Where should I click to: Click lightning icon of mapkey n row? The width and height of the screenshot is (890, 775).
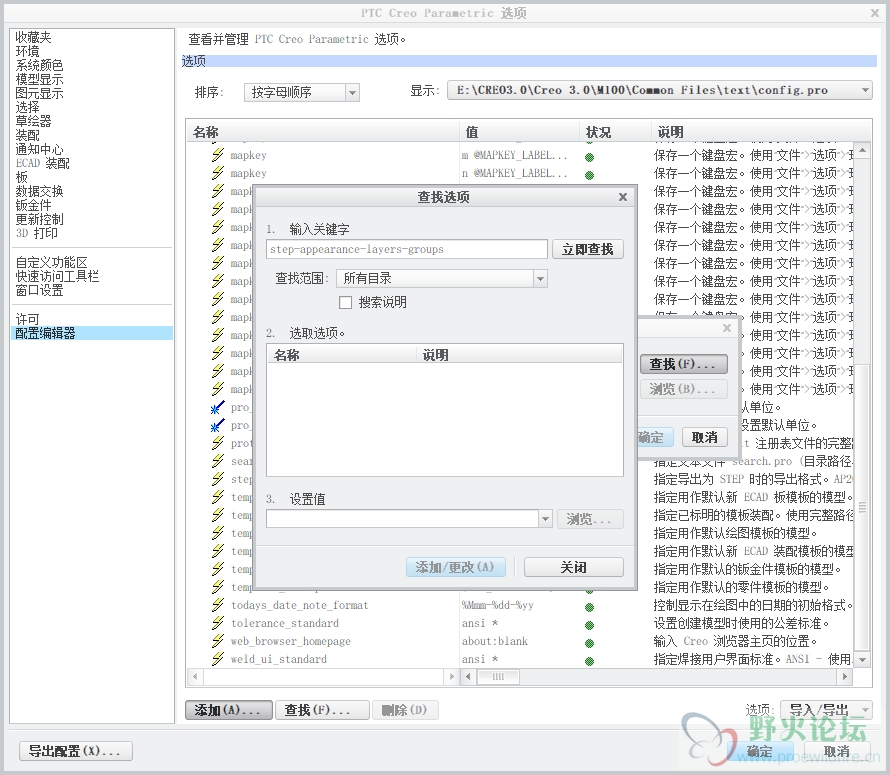[218, 173]
